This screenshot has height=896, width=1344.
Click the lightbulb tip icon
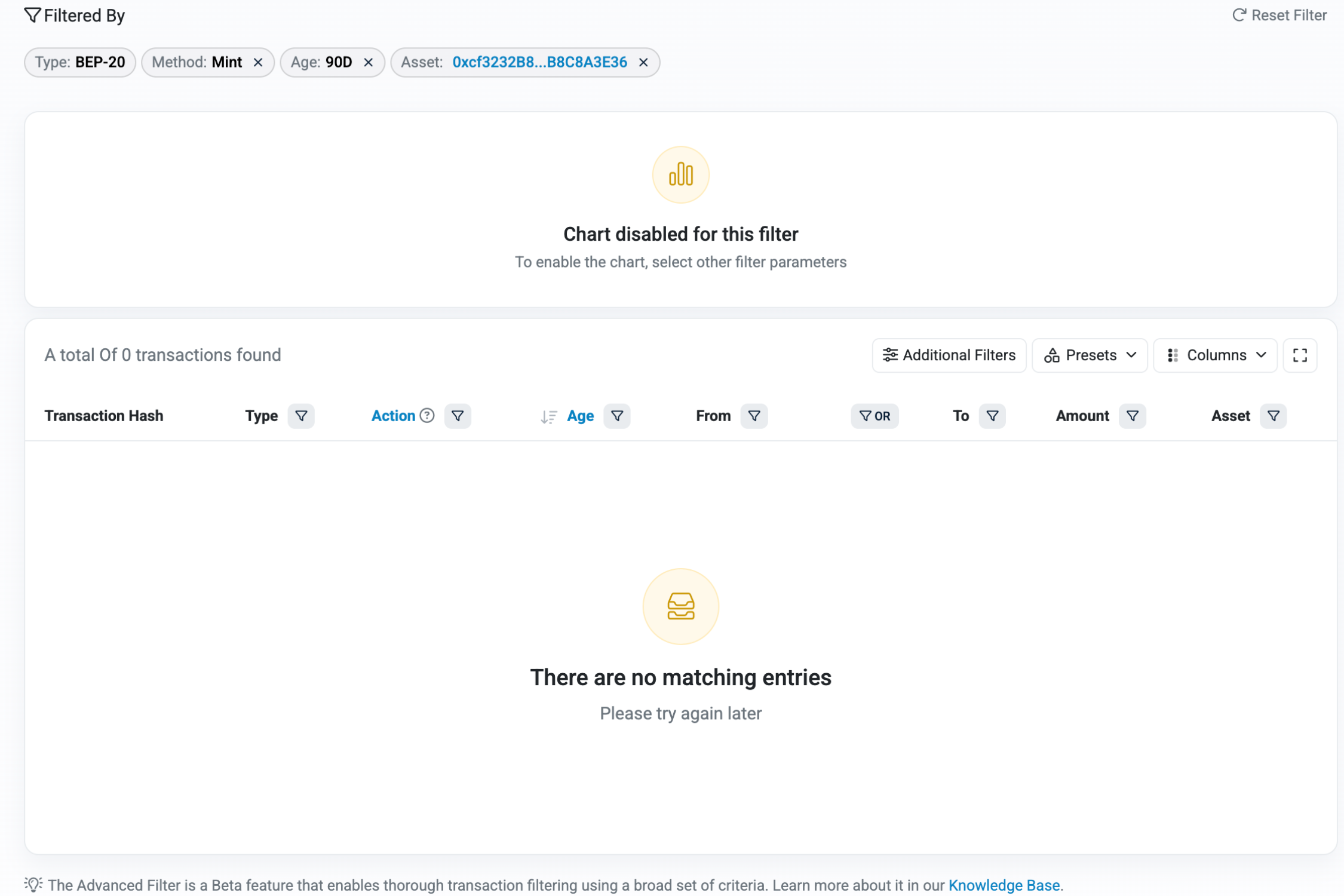[x=33, y=884]
